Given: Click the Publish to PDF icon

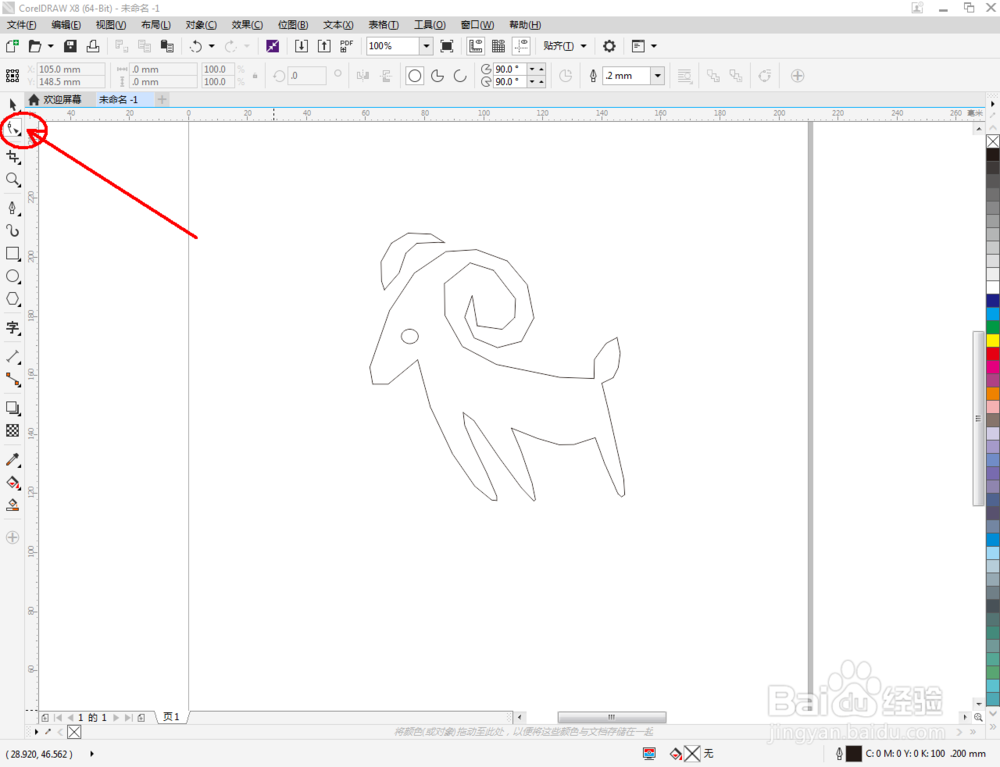Looking at the screenshot, I should [346, 46].
